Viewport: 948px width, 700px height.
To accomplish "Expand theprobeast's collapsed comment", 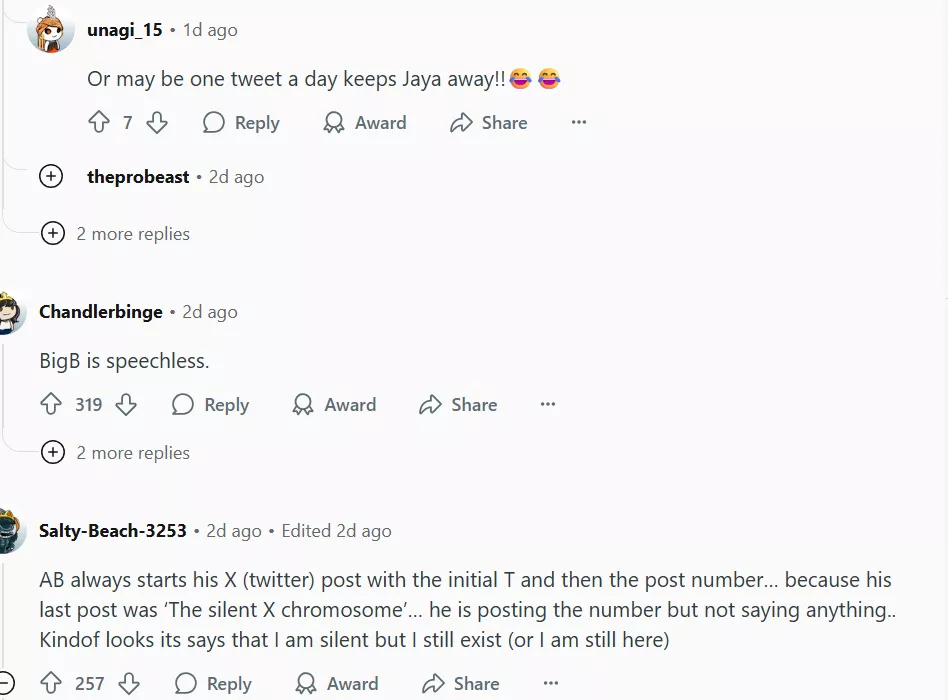I will click(51, 177).
